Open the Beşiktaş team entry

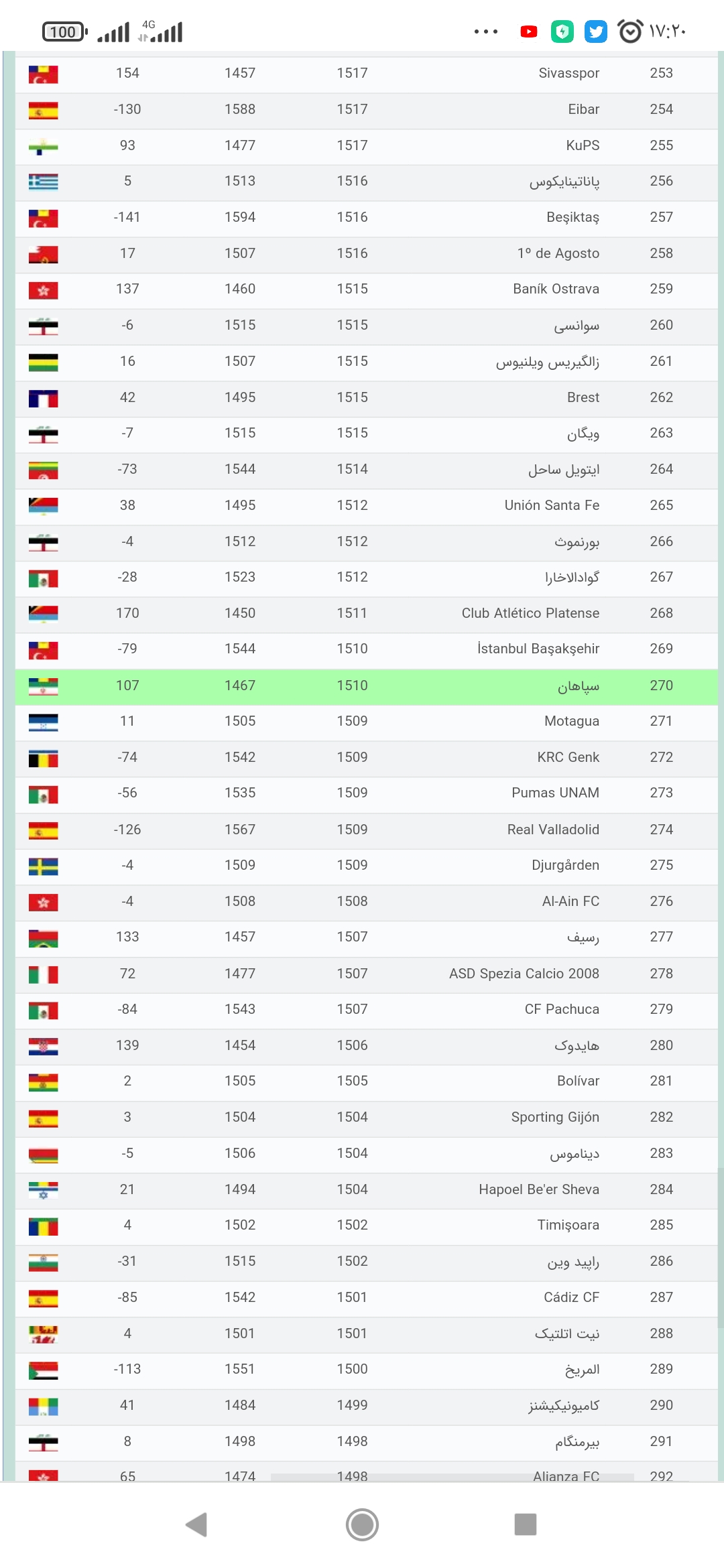[x=573, y=217]
